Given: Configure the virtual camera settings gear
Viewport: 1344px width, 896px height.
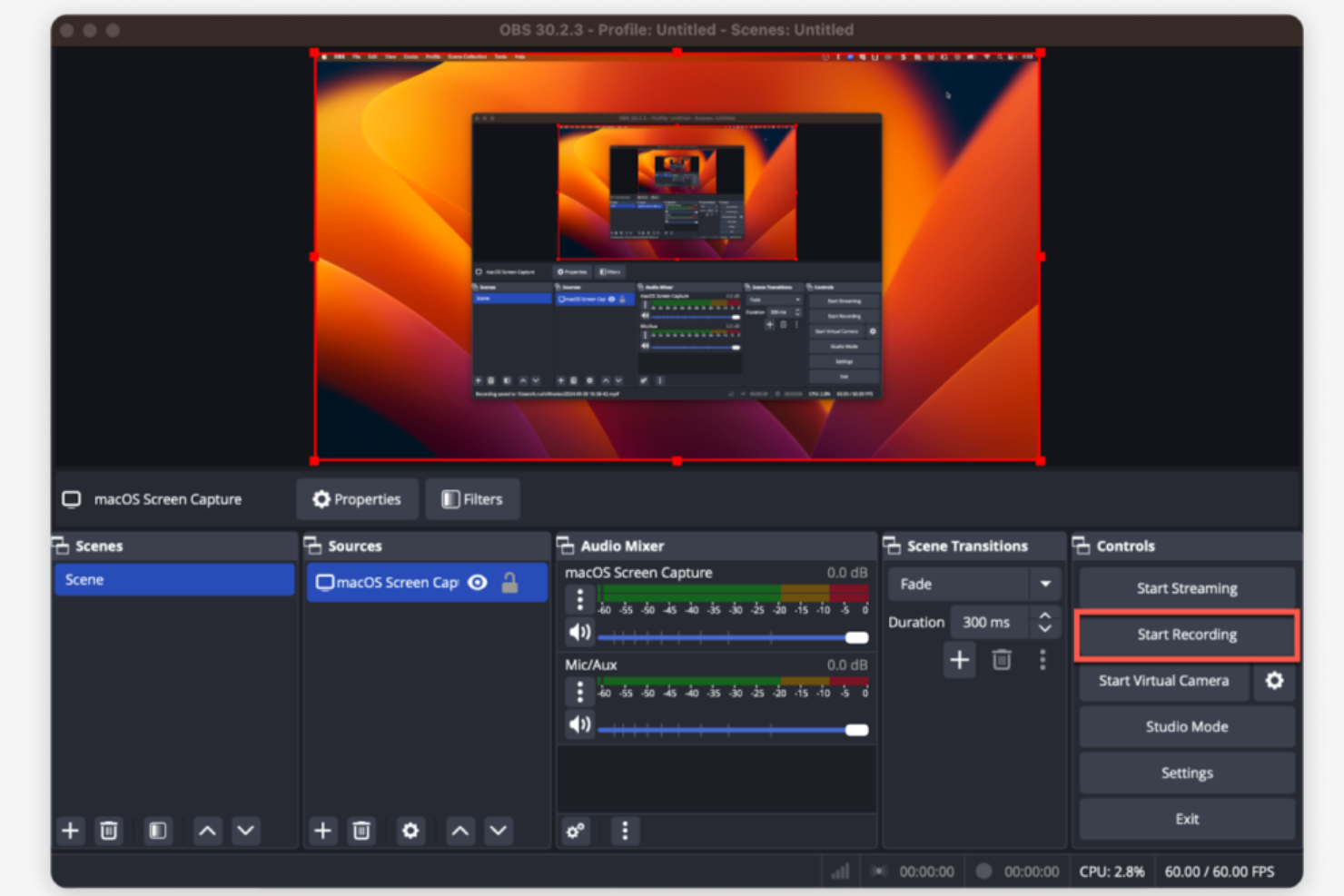Looking at the screenshot, I should click(x=1275, y=681).
